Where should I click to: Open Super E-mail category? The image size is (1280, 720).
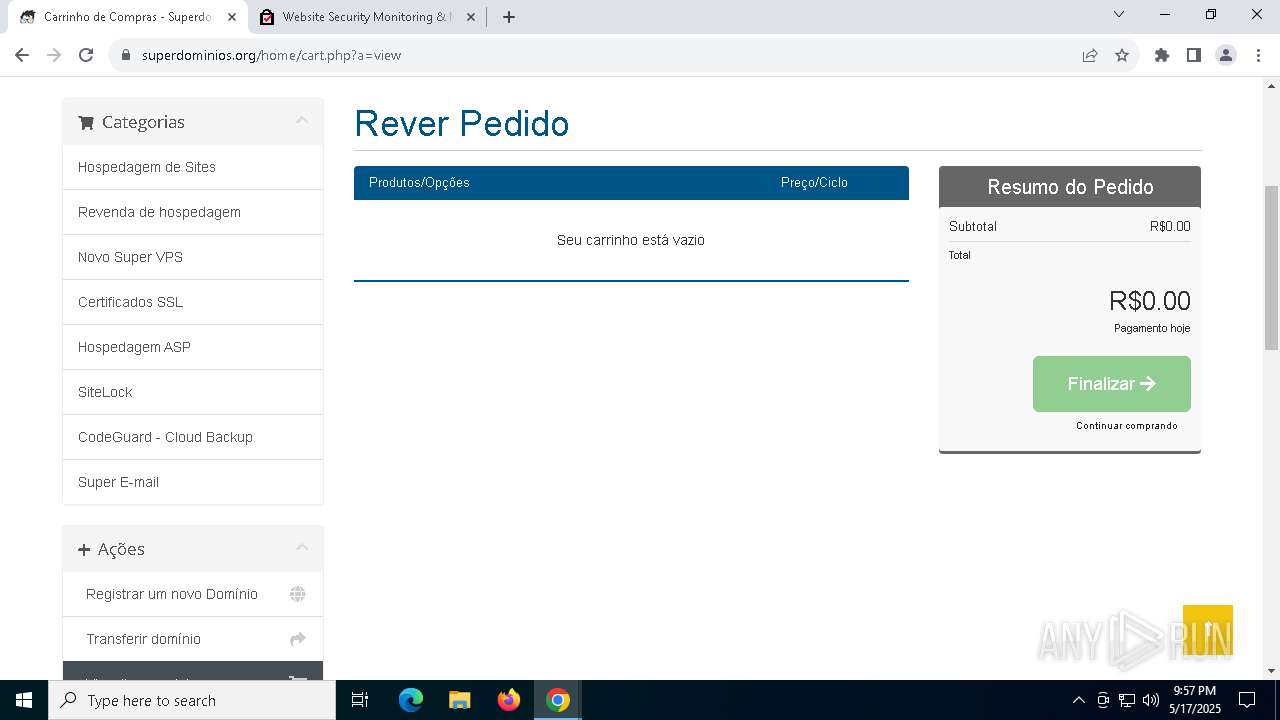pos(193,482)
